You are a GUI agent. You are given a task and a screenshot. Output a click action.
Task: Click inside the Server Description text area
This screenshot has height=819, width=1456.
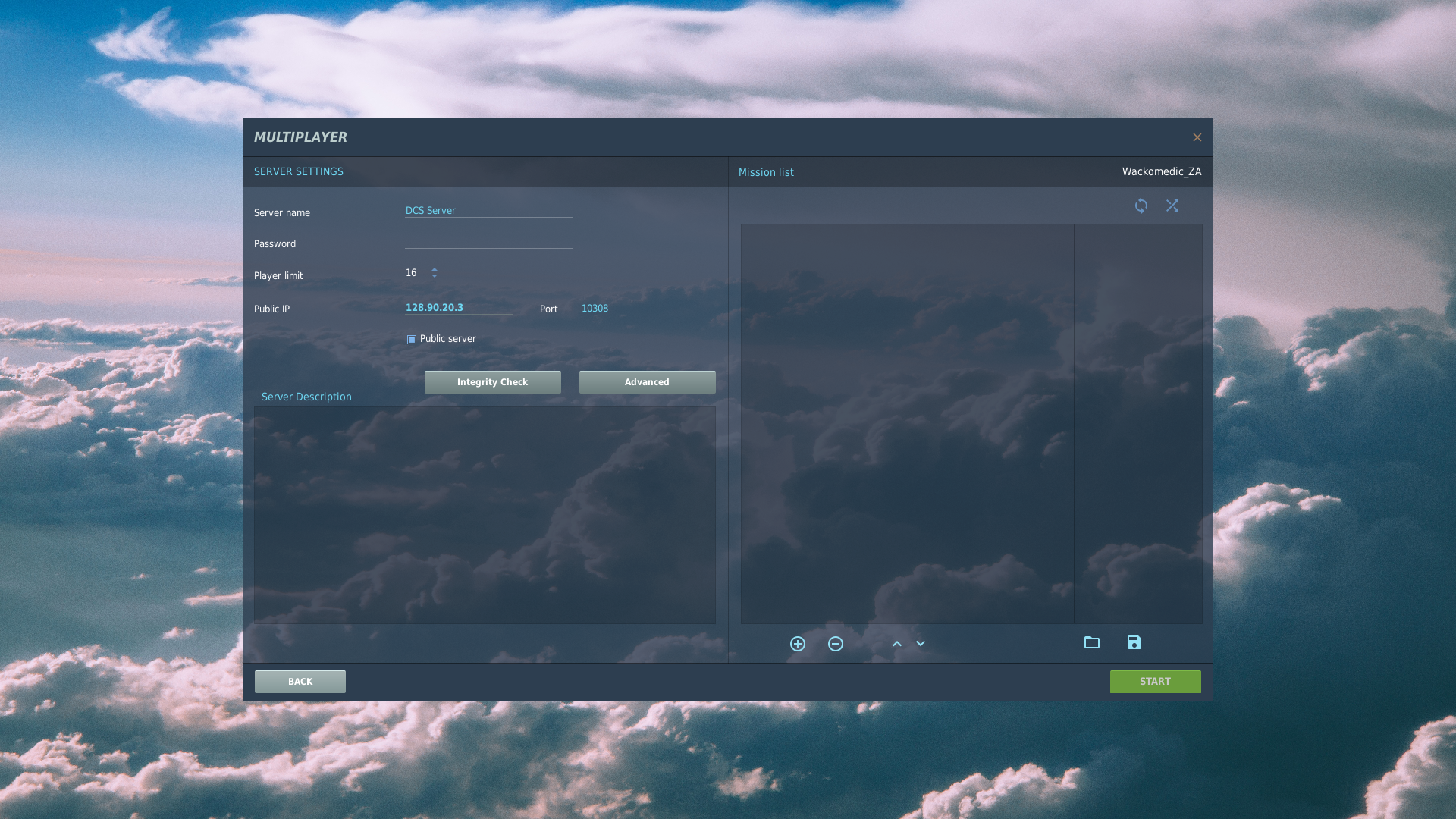[x=485, y=516]
